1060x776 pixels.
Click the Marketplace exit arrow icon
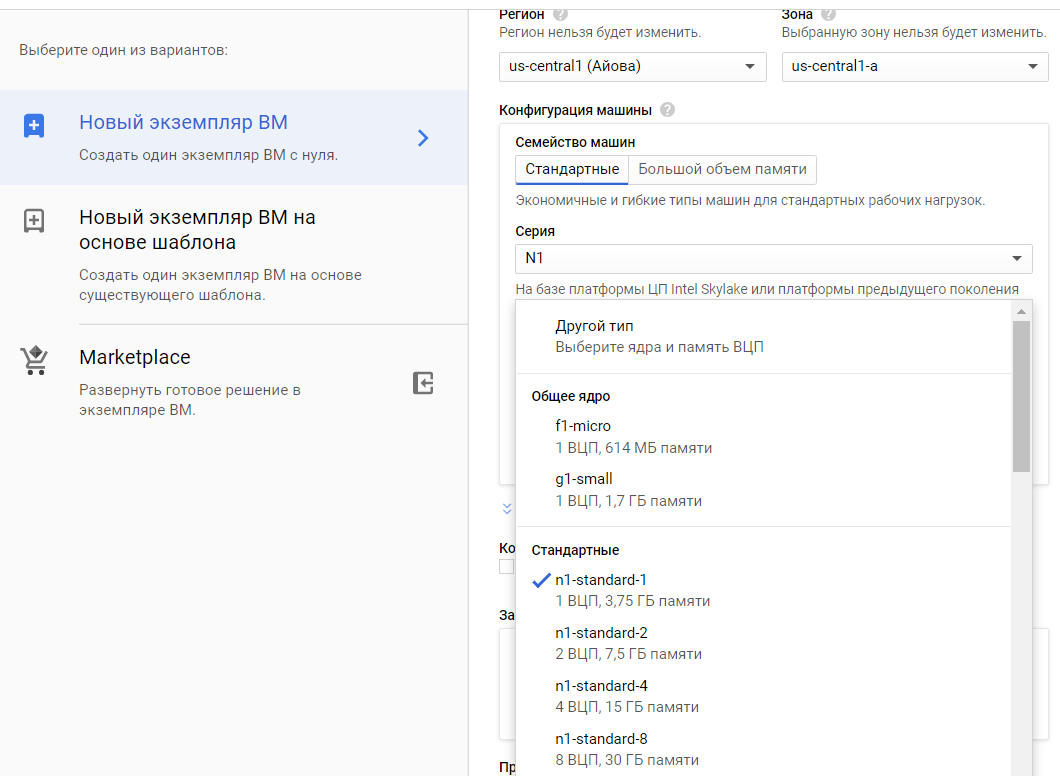[x=423, y=383]
